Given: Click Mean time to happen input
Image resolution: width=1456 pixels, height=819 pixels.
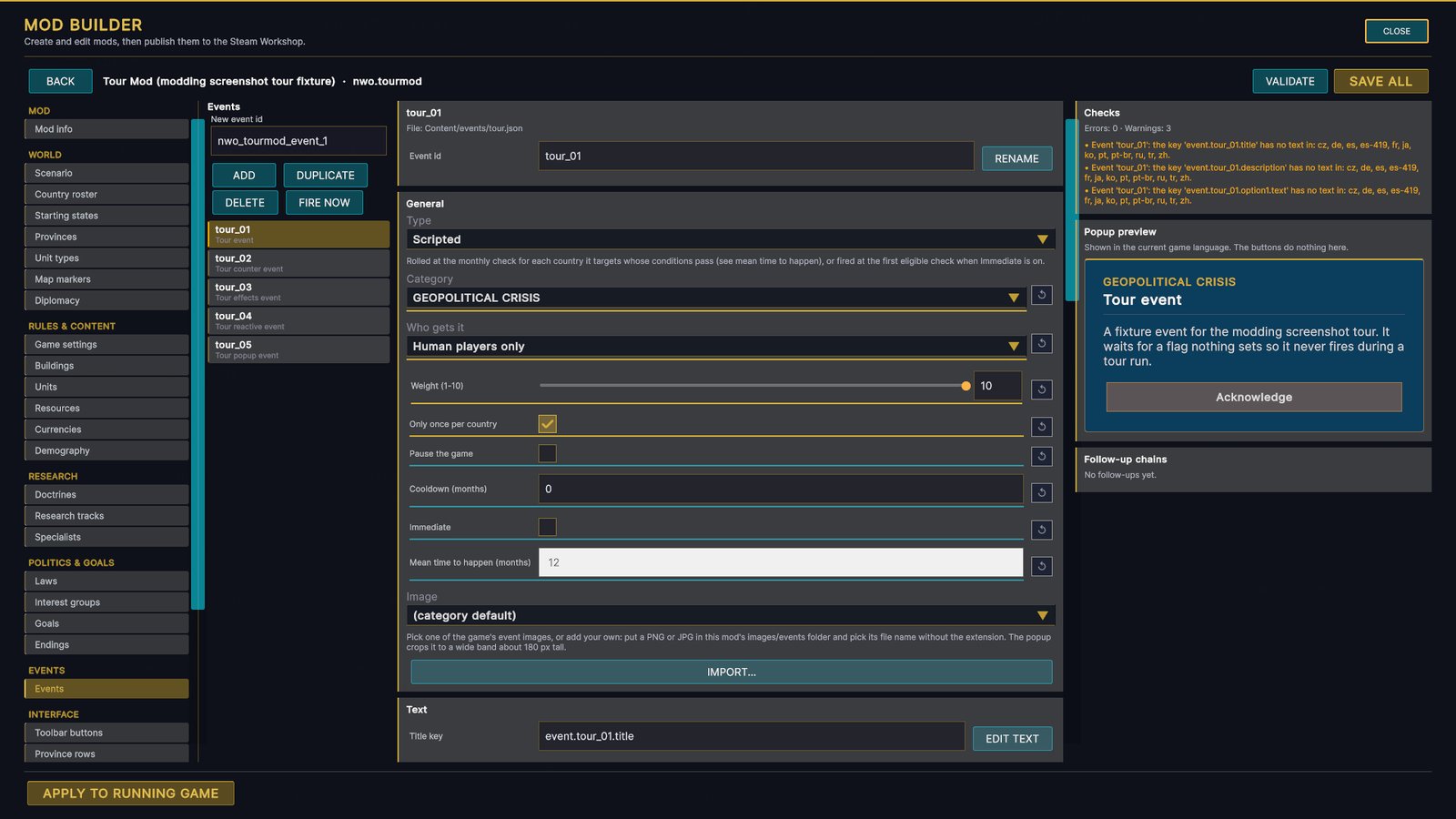Looking at the screenshot, I should tap(781, 562).
